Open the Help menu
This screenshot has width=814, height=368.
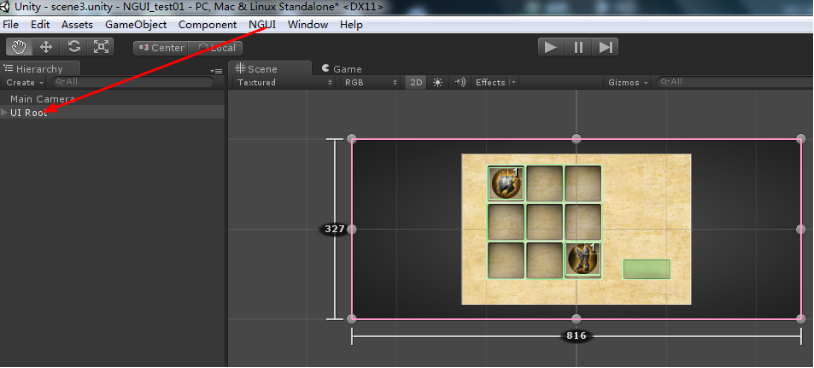(351, 25)
